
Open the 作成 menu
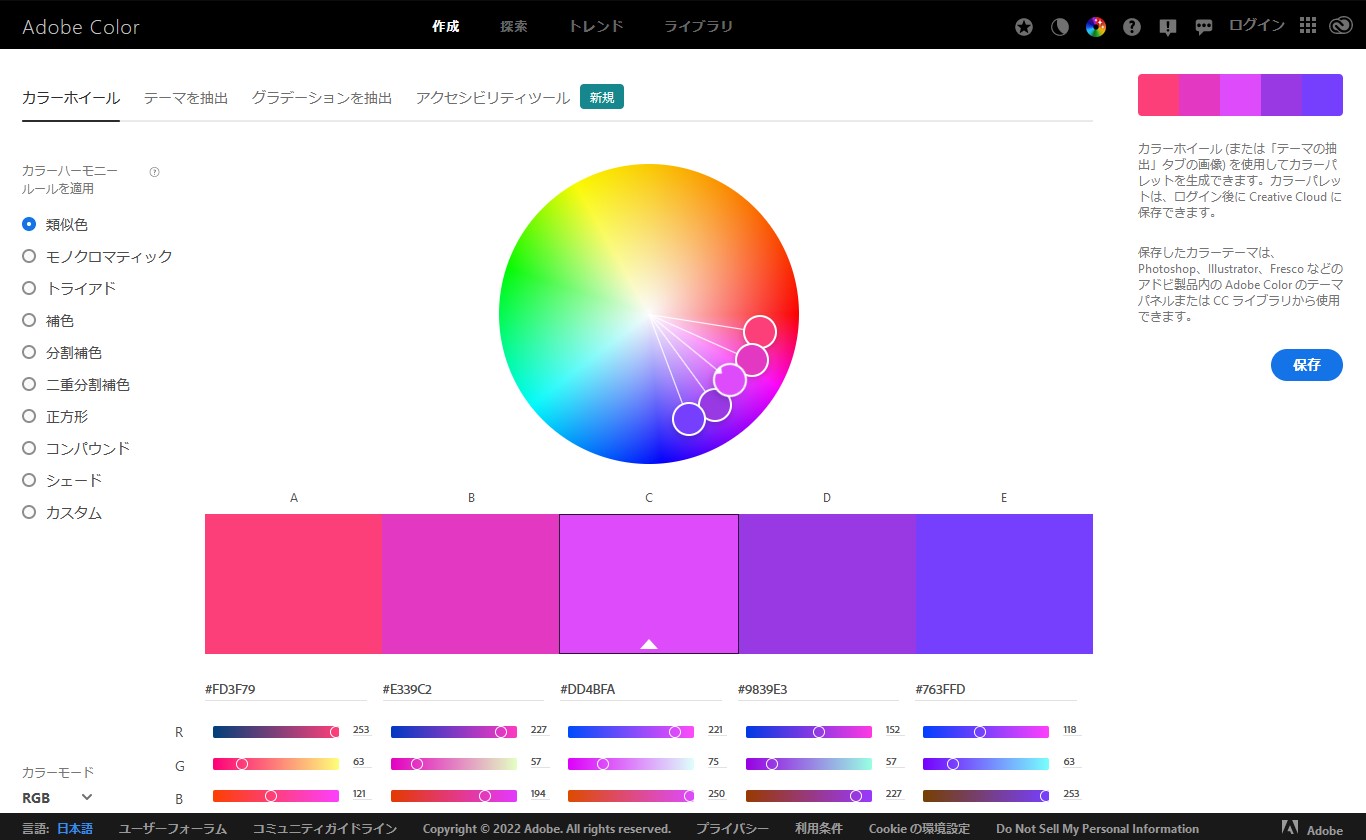click(x=446, y=26)
